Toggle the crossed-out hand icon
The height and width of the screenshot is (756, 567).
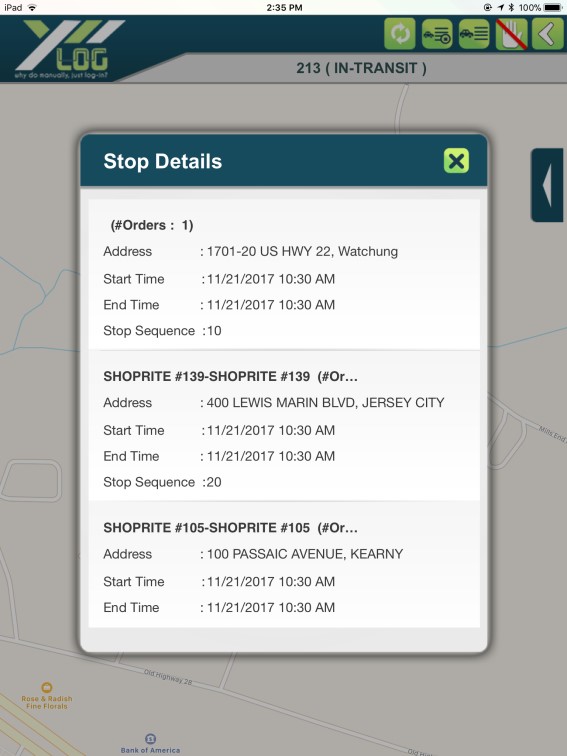coord(511,34)
